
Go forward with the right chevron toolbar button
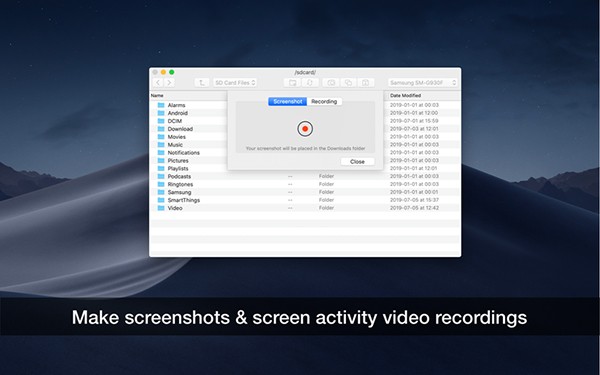pos(169,83)
